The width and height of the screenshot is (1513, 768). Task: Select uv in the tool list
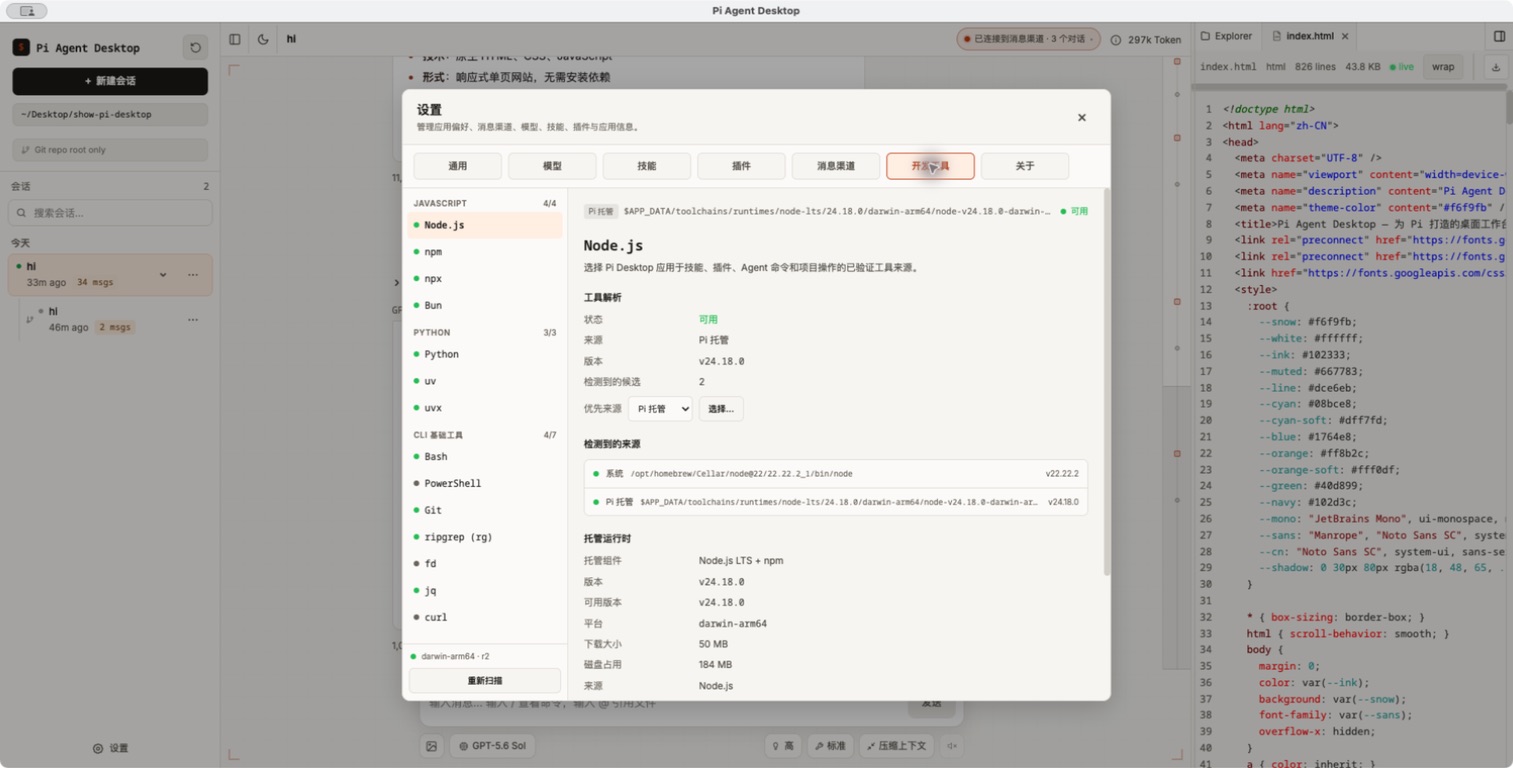485,381
